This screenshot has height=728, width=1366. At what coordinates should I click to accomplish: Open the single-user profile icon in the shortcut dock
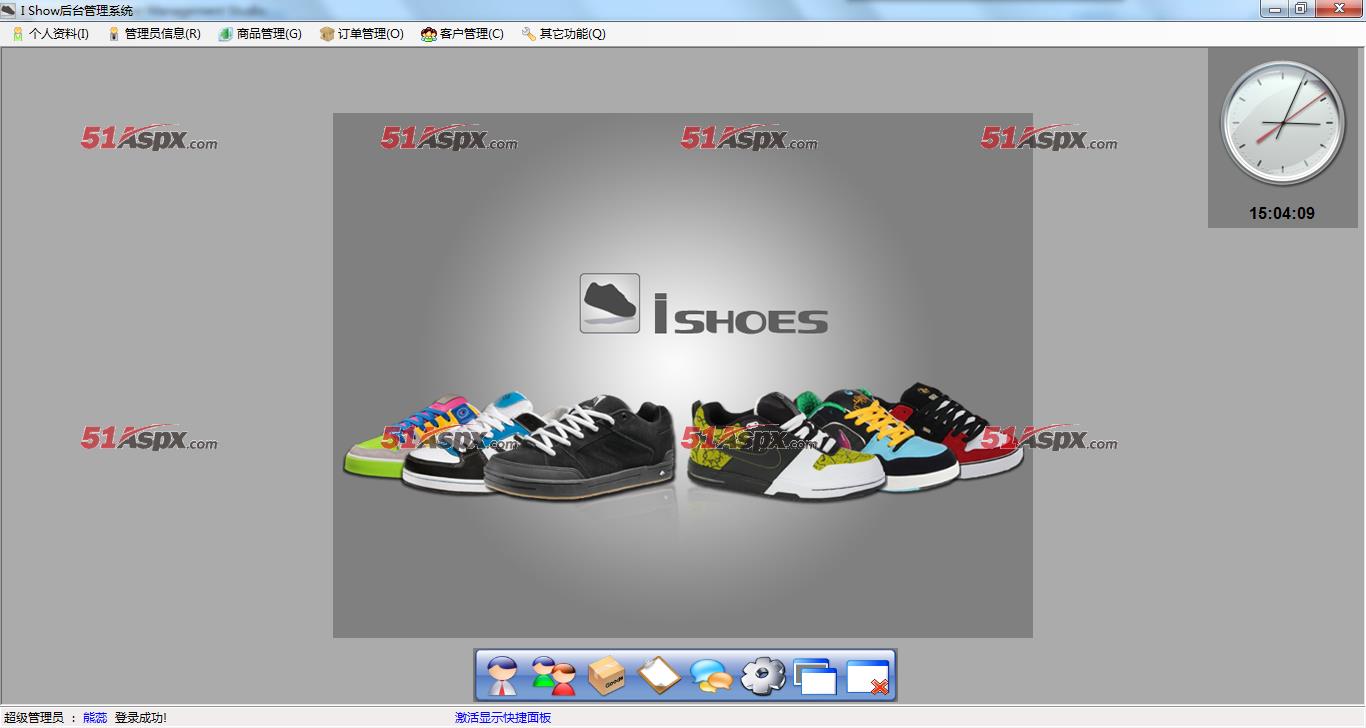point(503,676)
